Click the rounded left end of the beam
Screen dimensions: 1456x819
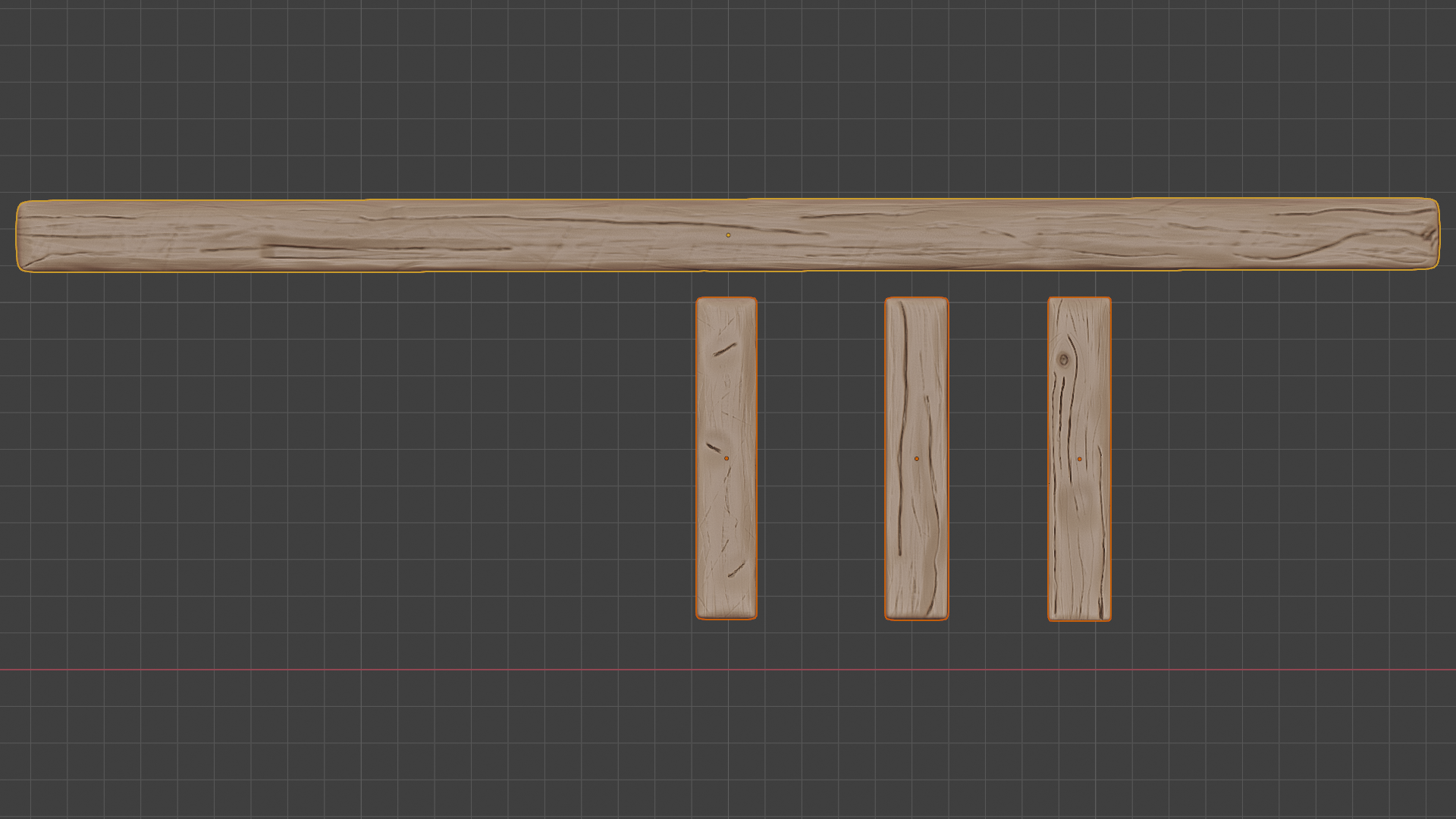pos(24,235)
